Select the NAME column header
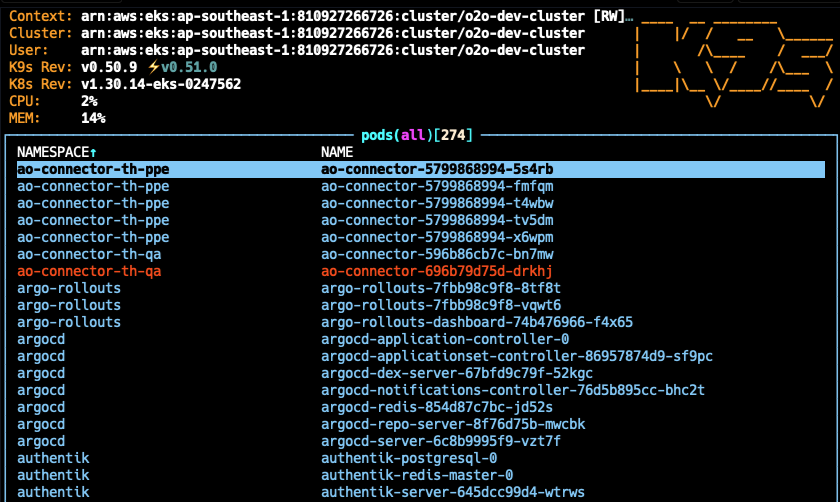The width and height of the screenshot is (840, 502). [x=337, y=153]
